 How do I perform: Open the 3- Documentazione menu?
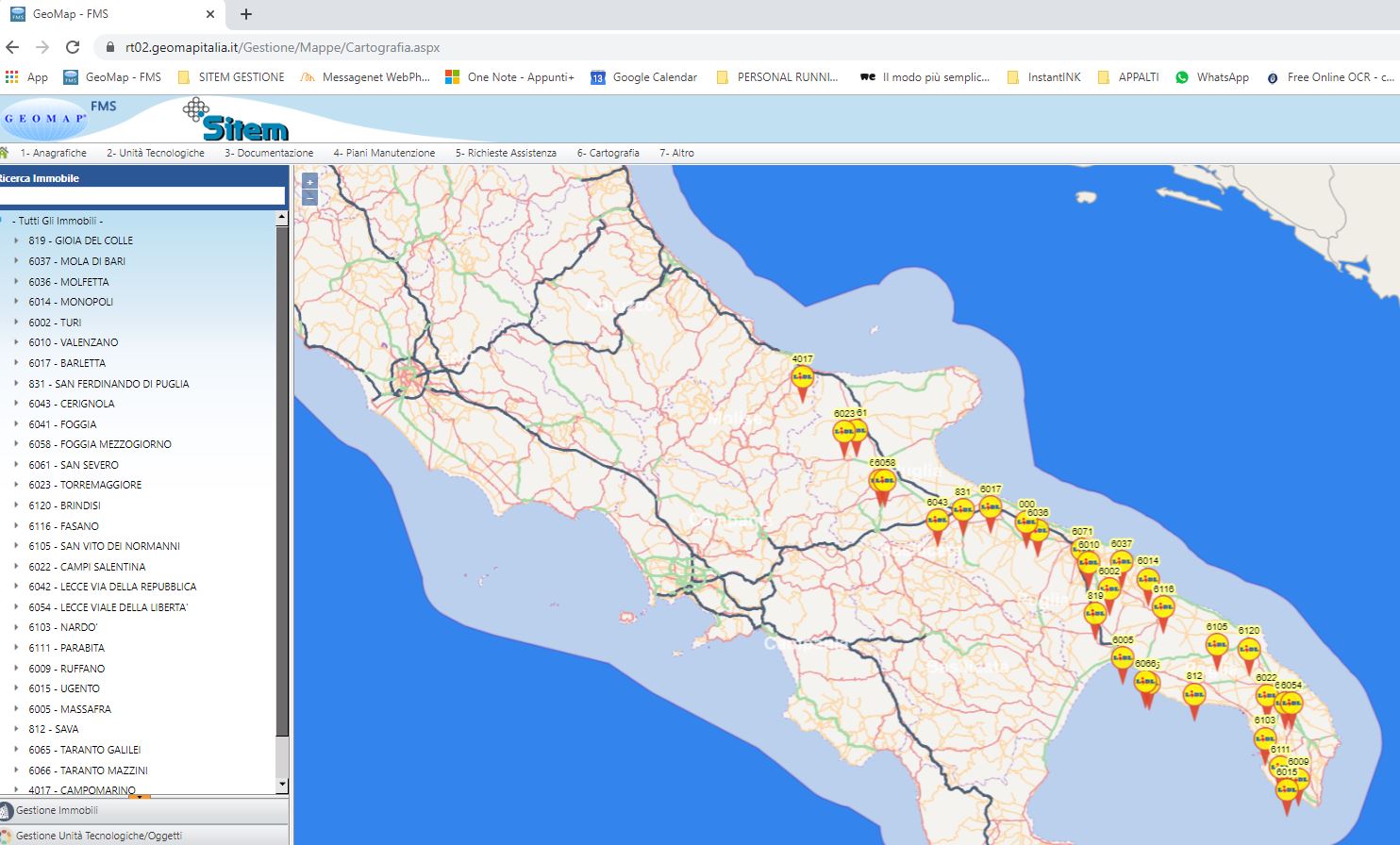pyautogui.click(x=269, y=153)
